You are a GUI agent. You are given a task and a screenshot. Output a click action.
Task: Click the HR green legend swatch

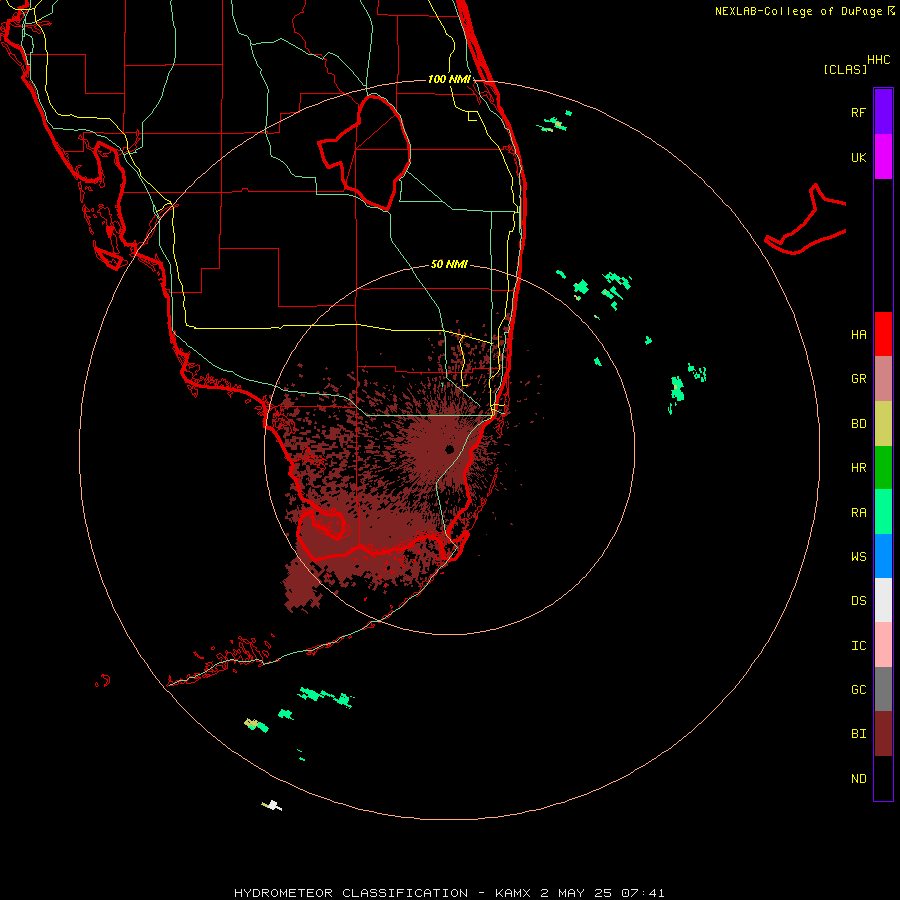(883, 468)
